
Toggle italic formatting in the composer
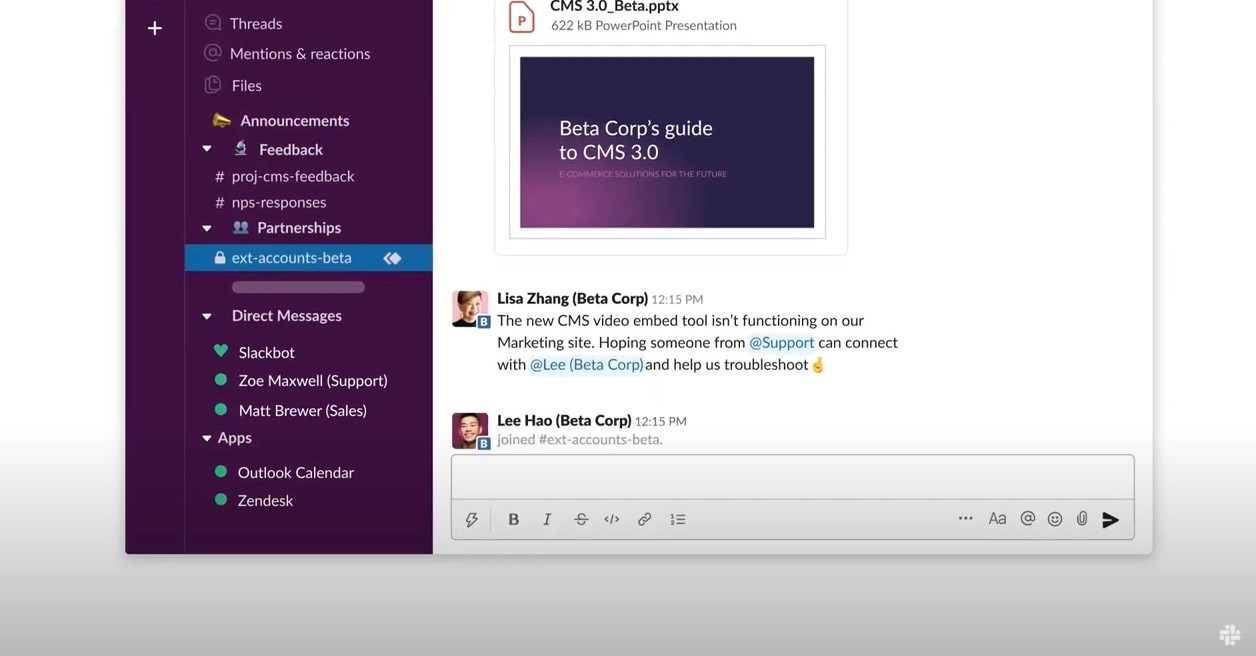tap(547, 518)
